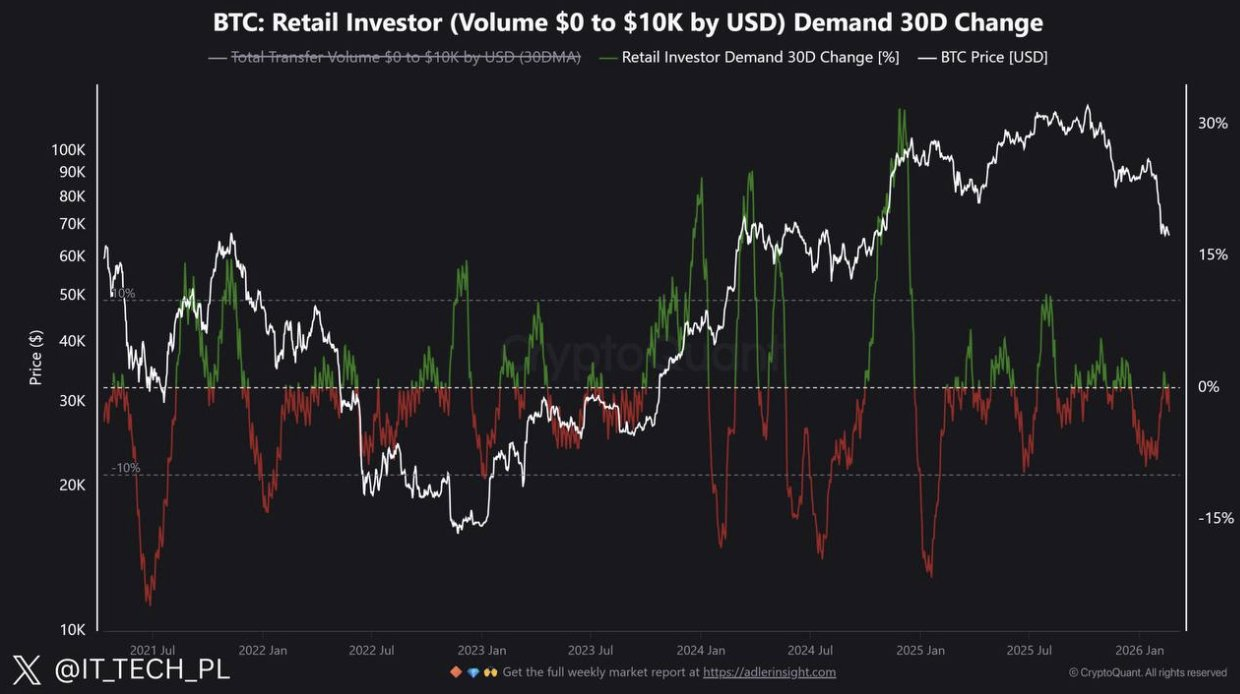1240x694 pixels.
Task: Hide the BTC Price [USD] series
Action: point(994,58)
